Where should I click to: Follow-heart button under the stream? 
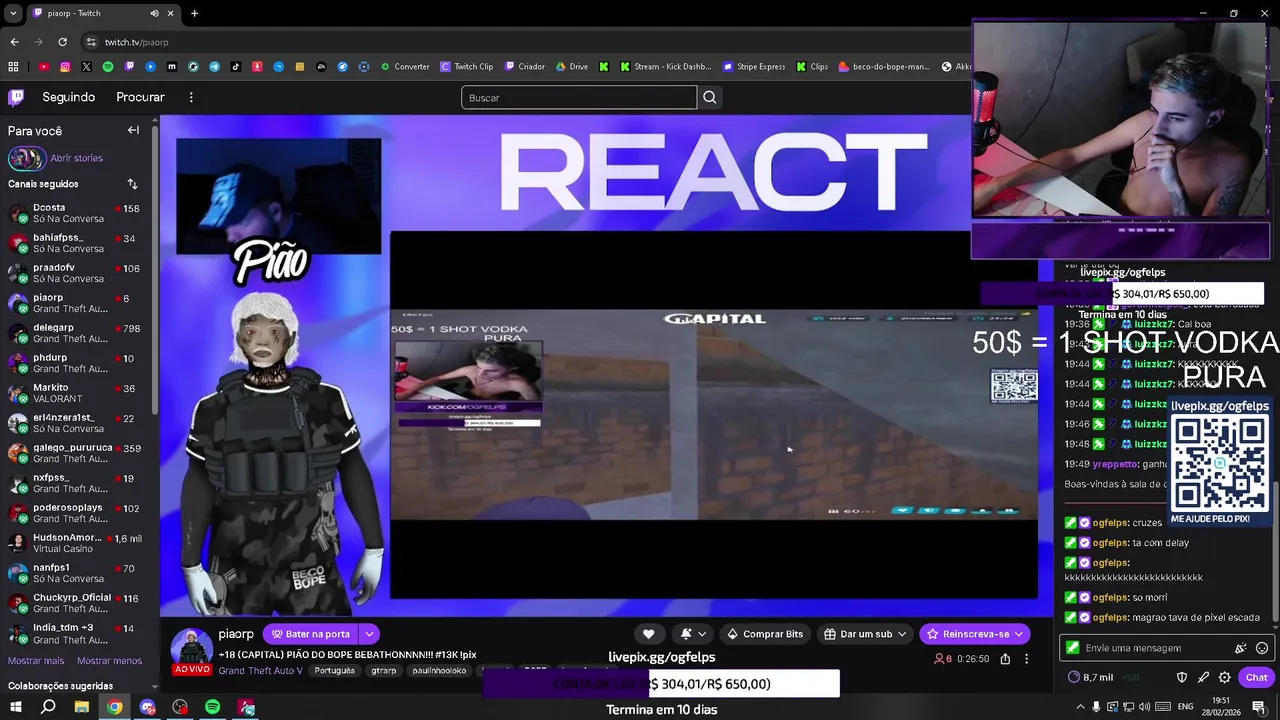click(648, 634)
